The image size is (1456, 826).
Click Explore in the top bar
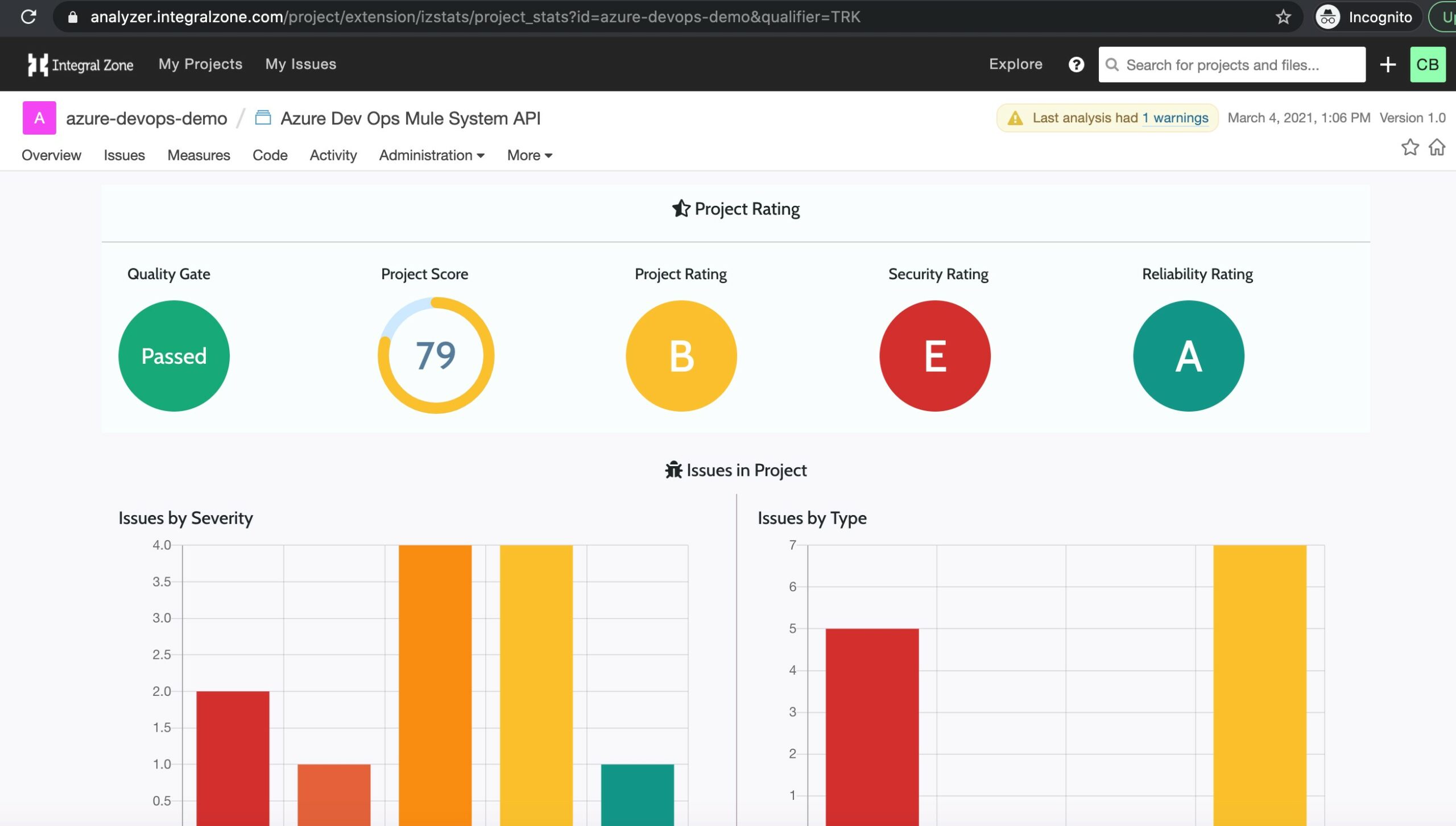tap(1016, 64)
